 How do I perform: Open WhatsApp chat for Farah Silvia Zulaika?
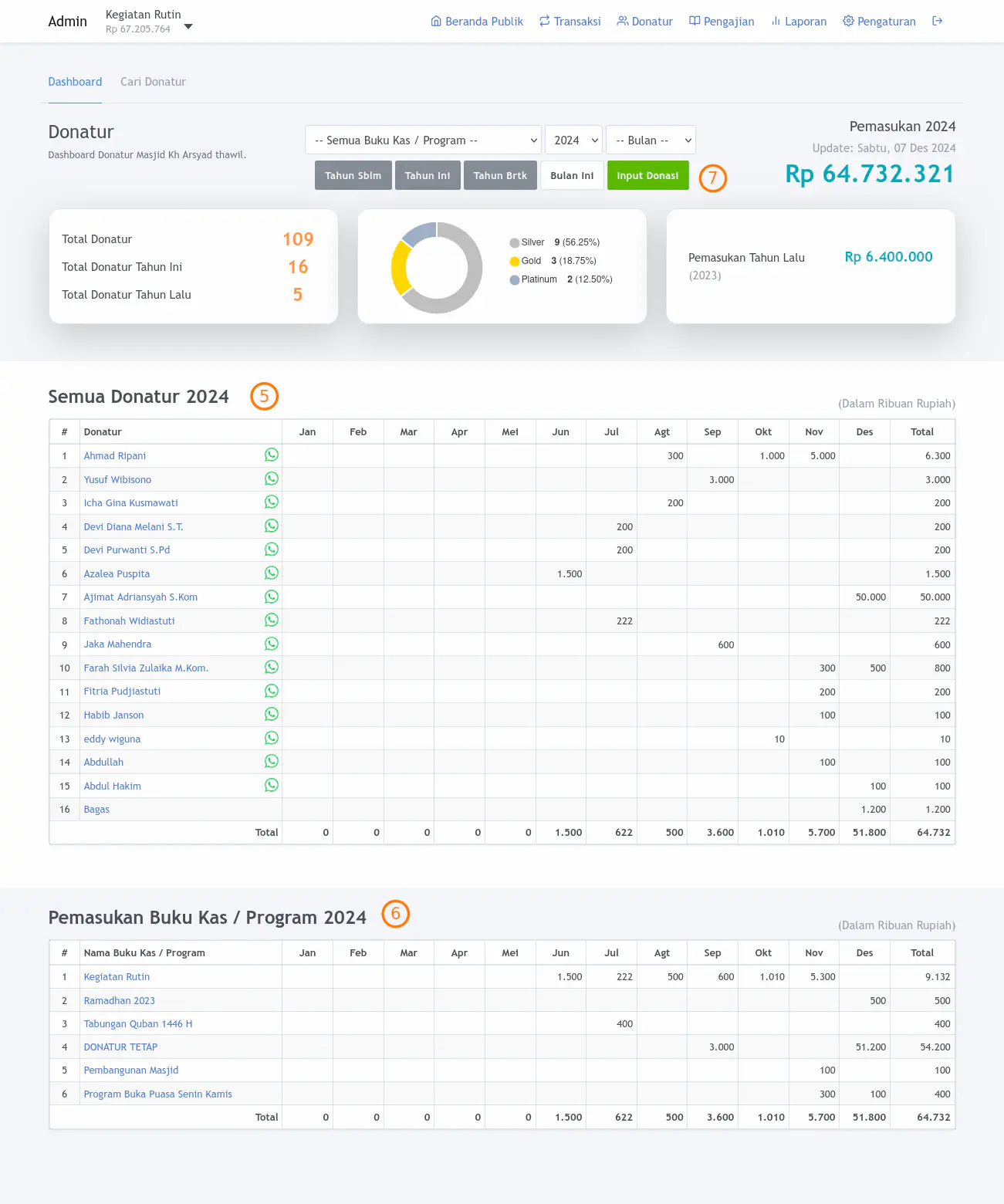click(272, 667)
